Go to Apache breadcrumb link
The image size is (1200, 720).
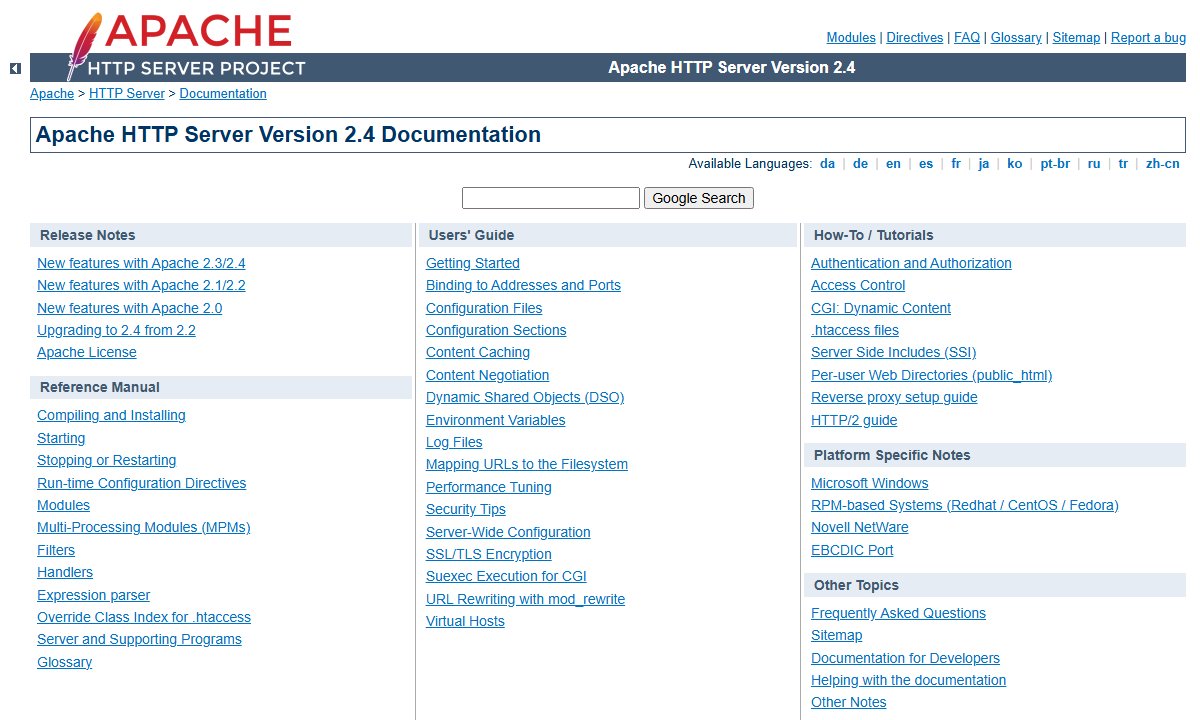point(52,94)
